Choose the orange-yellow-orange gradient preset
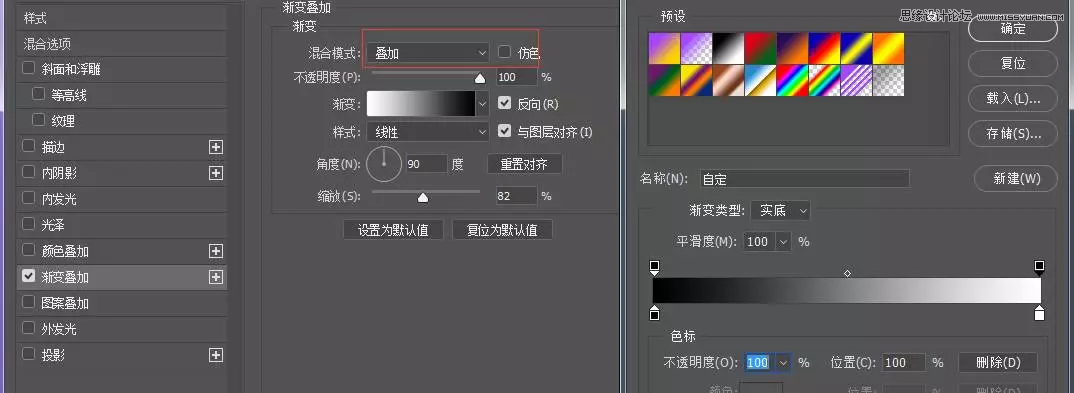This screenshot has height=393, width=1074. [888, 49]
